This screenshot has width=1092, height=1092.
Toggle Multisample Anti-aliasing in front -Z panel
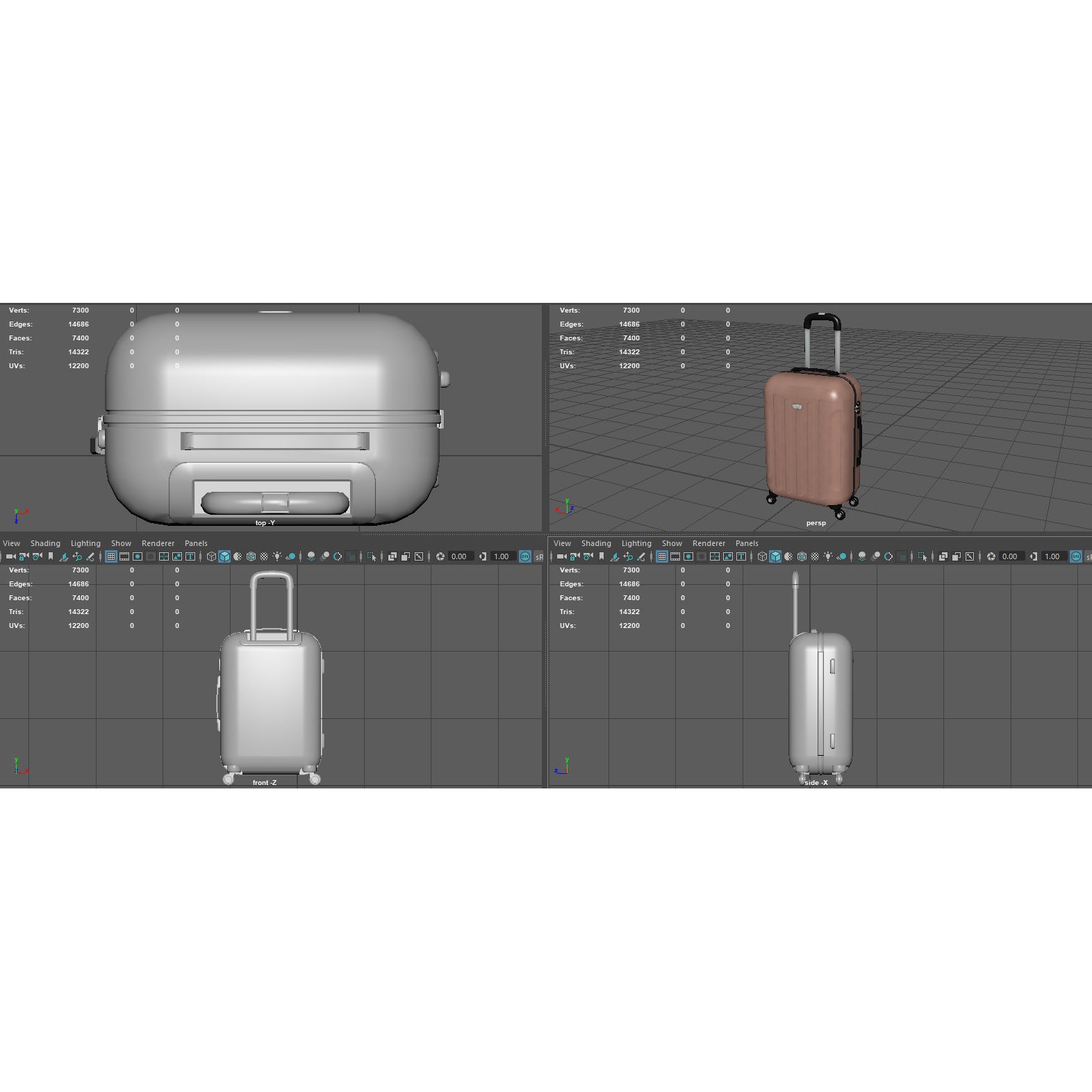(x=338, y=556)
